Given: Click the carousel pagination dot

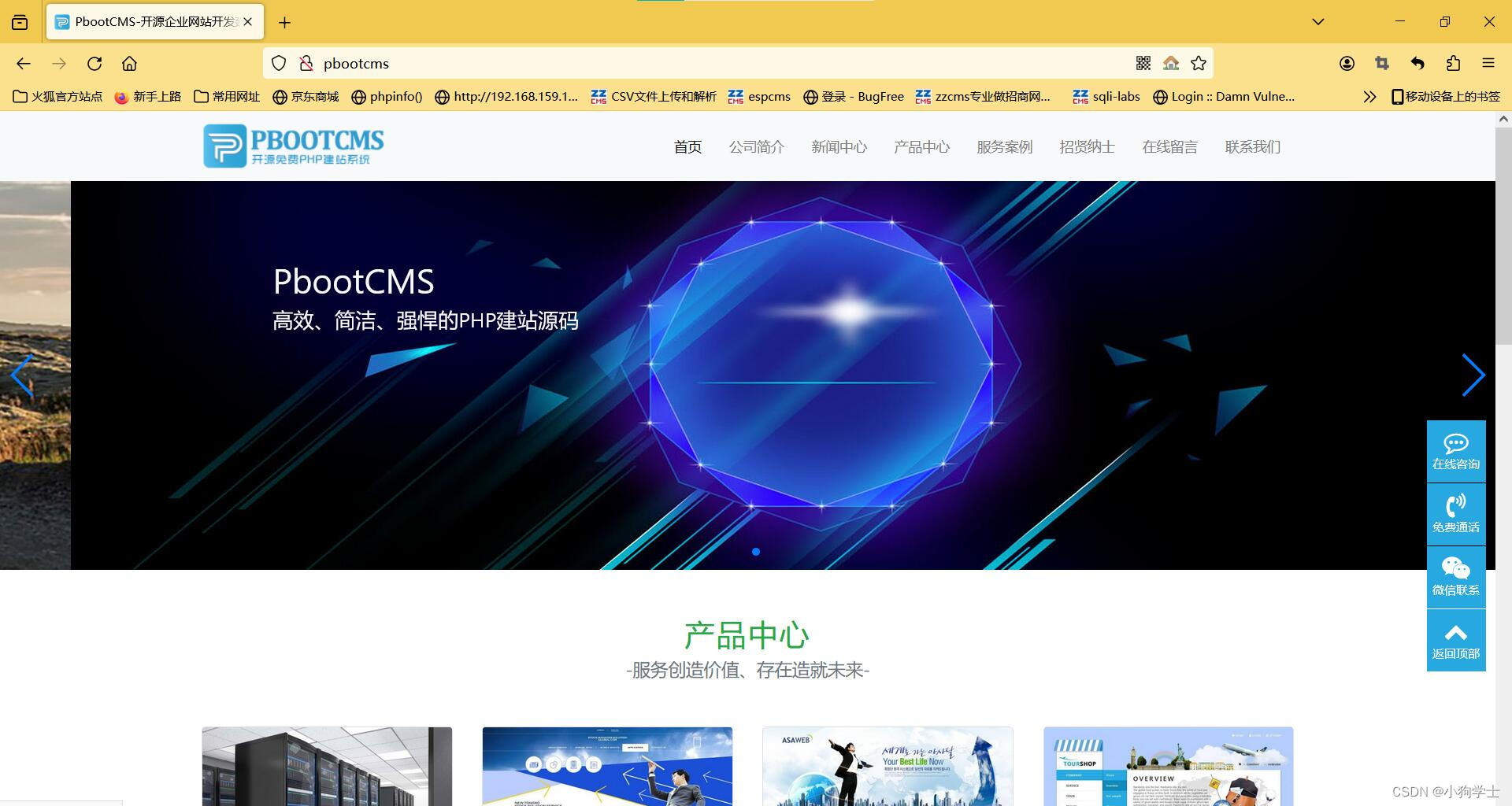Looking at the screenshot, I should (756, 552).
